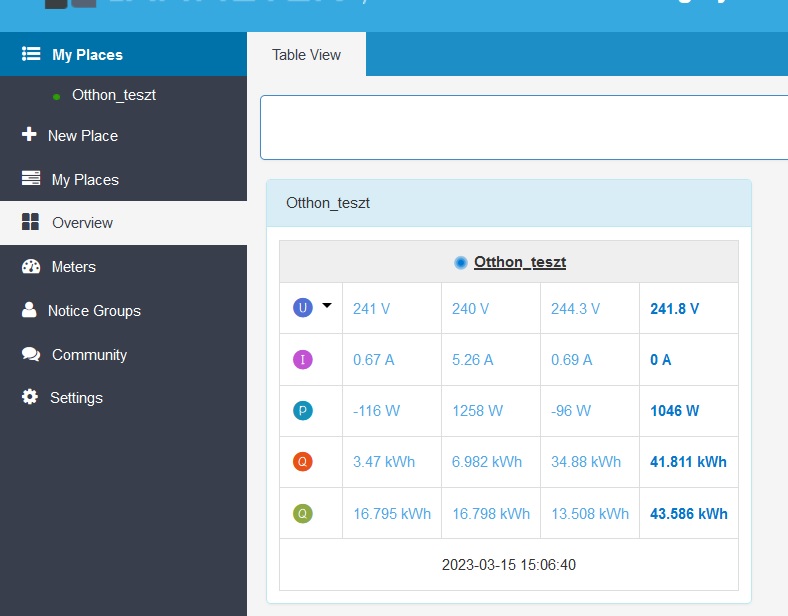Click the Meters gauge icon
The height and width of the screenshot is (616, 788).
[x=30, y=267]
